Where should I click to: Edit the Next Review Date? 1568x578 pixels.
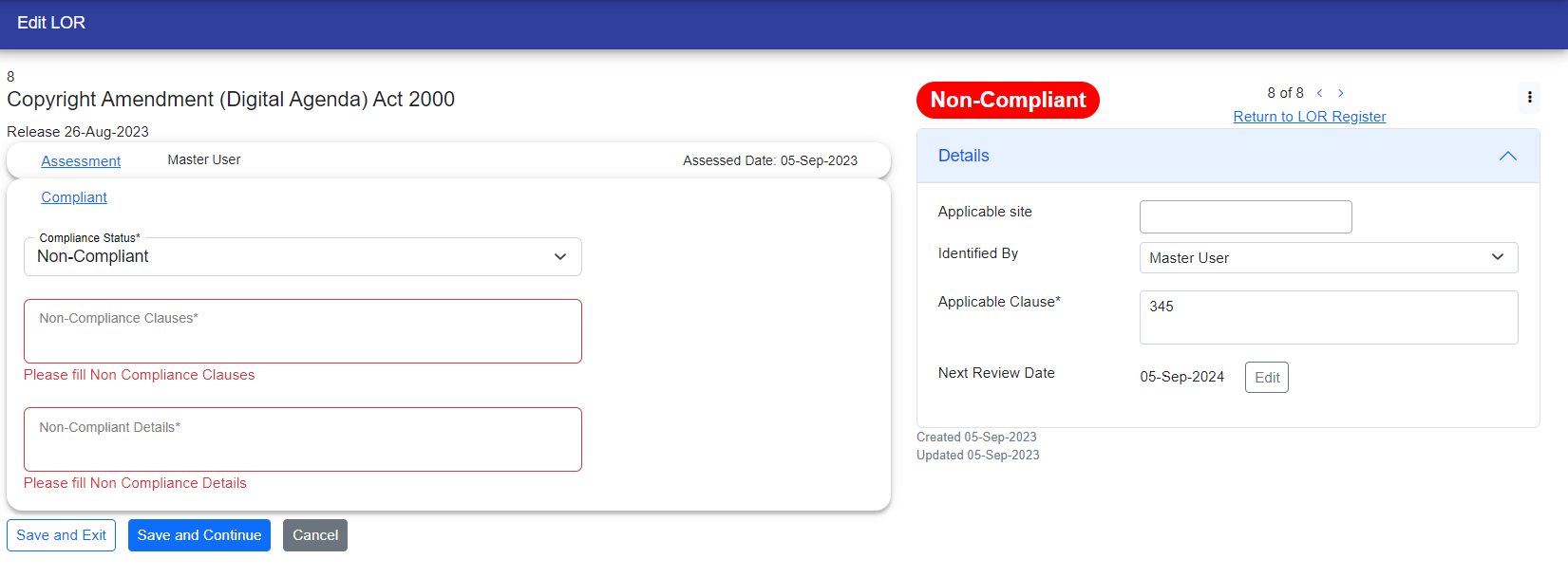click(x=1266, y=378)
